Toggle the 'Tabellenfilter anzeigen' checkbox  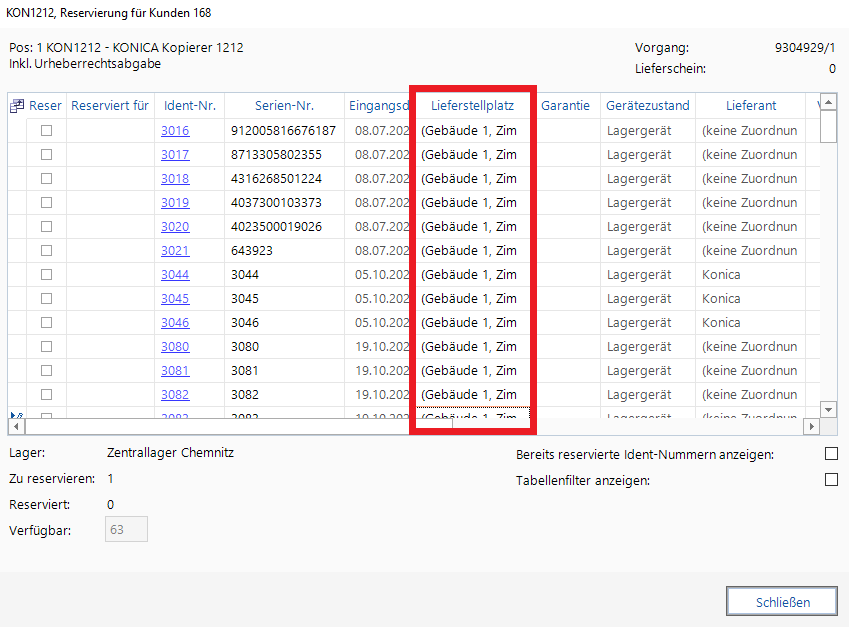(830, 480)
